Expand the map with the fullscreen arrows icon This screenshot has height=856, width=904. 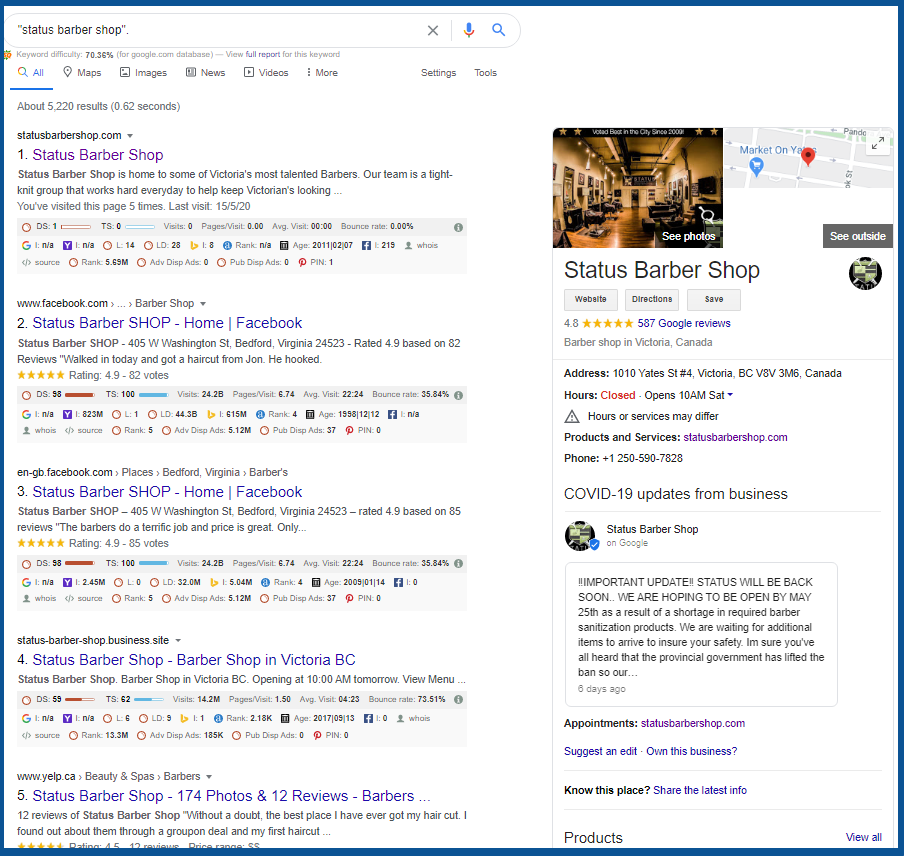tap(877, 143)
